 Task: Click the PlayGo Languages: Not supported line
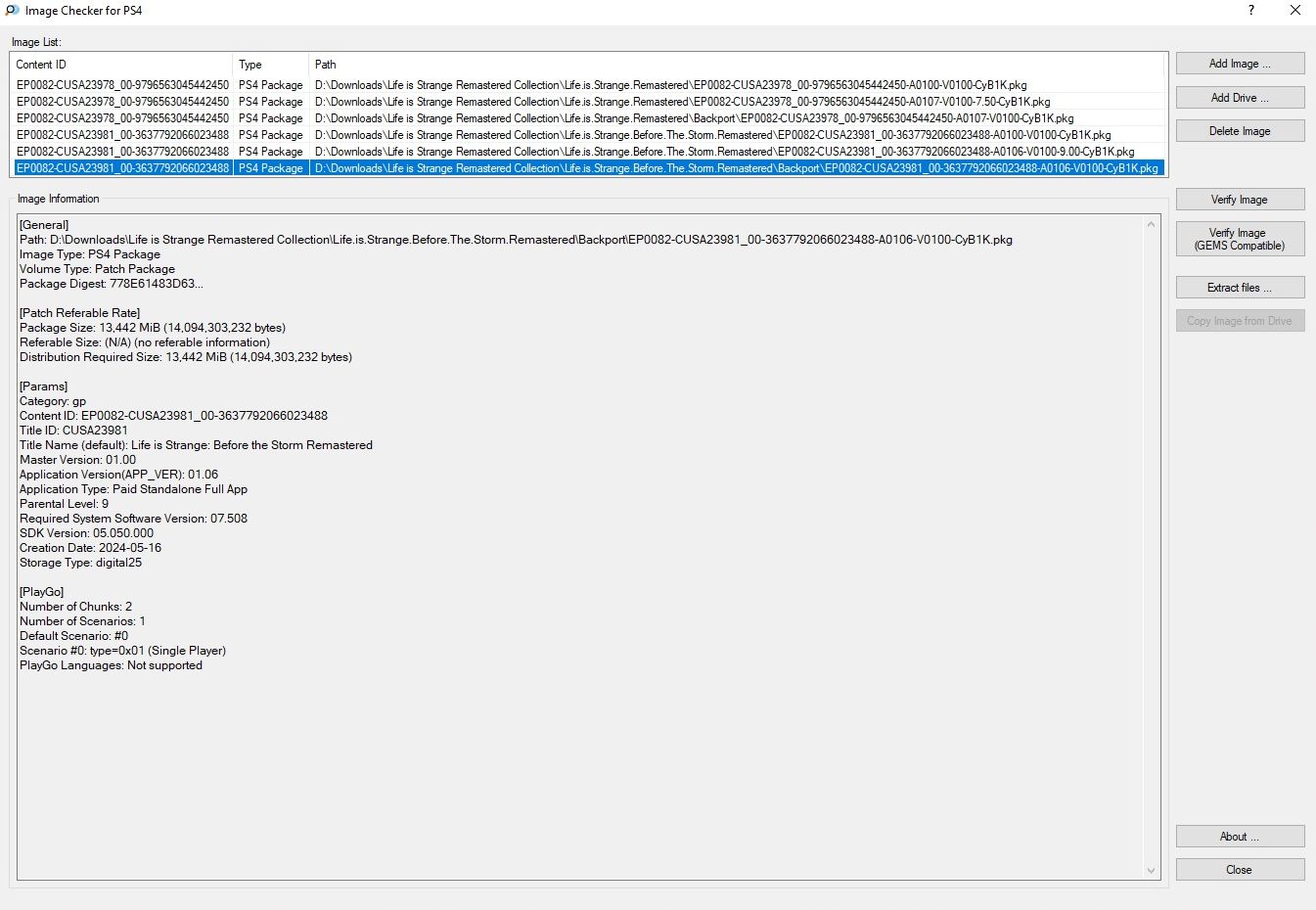[x=111, y=665]
